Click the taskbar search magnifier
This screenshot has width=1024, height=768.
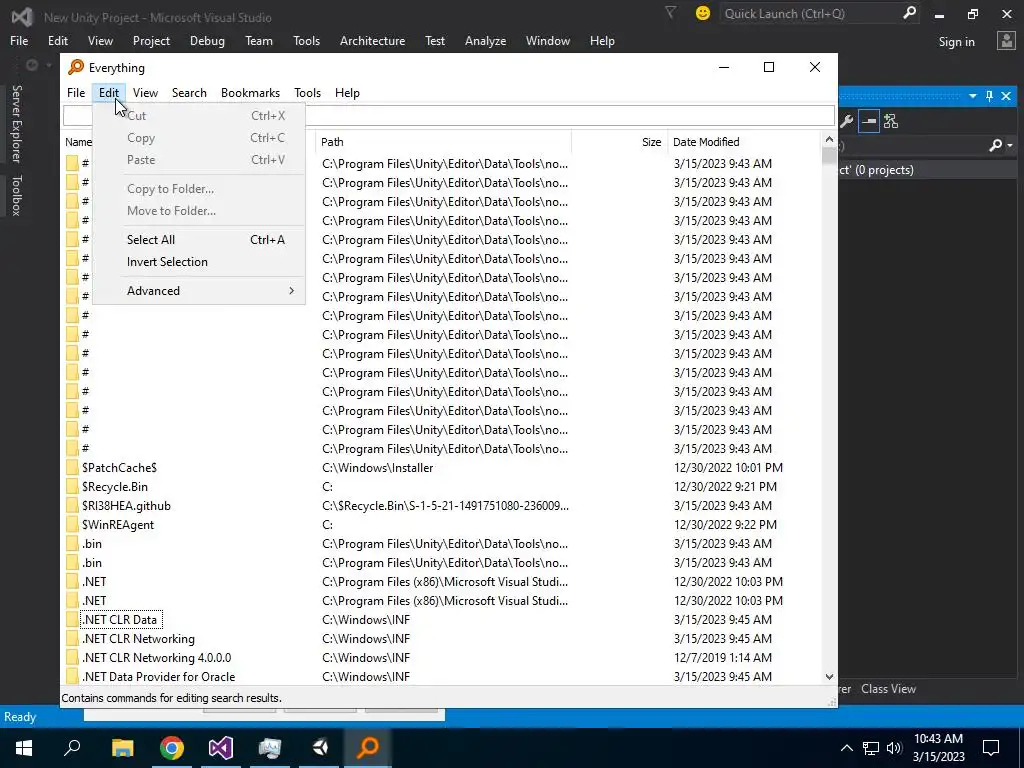[x=72, y=747]
